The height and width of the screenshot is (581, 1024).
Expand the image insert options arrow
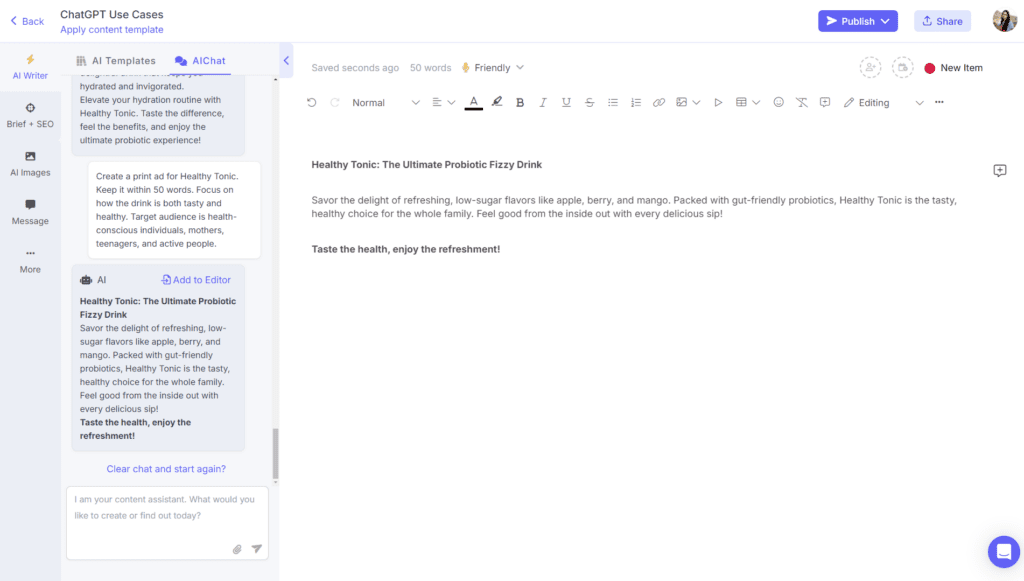(696, 102)
